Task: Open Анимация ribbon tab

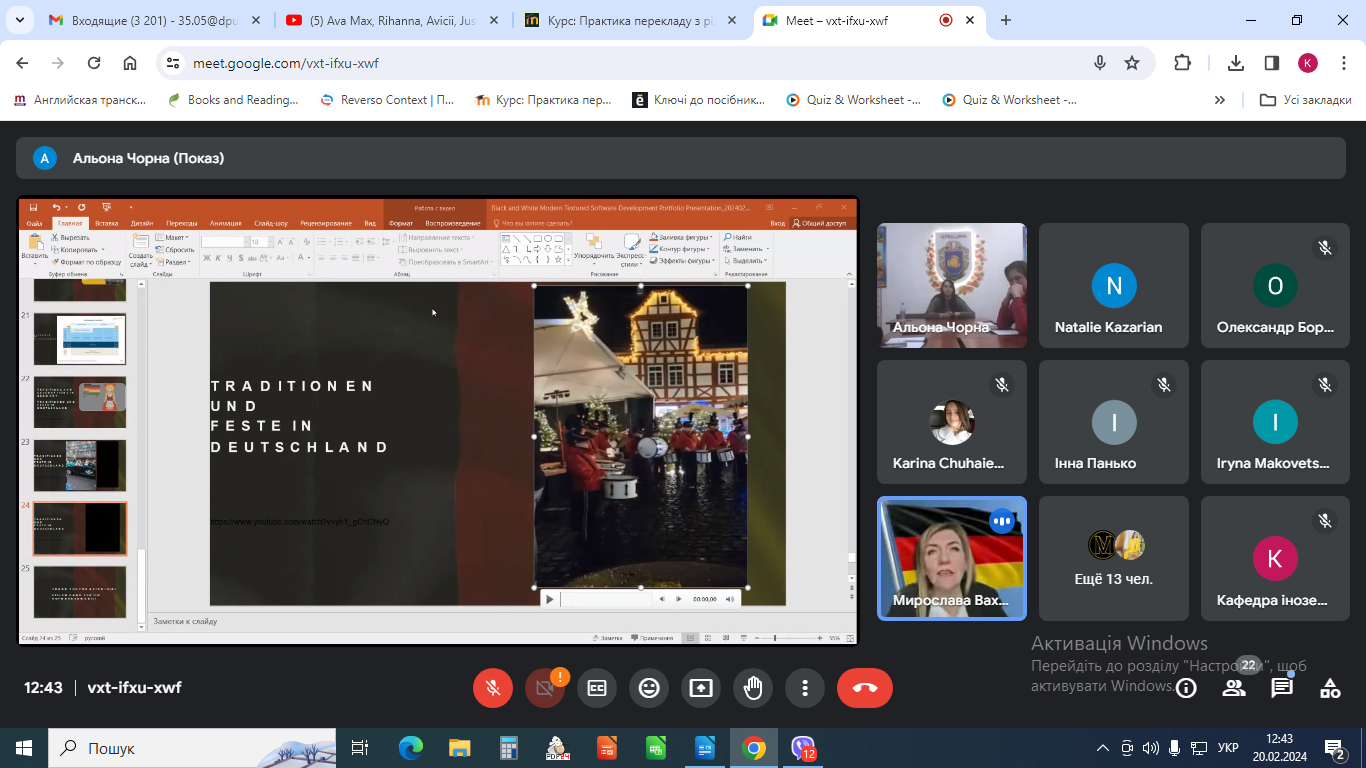Action: tap(226, 223)
